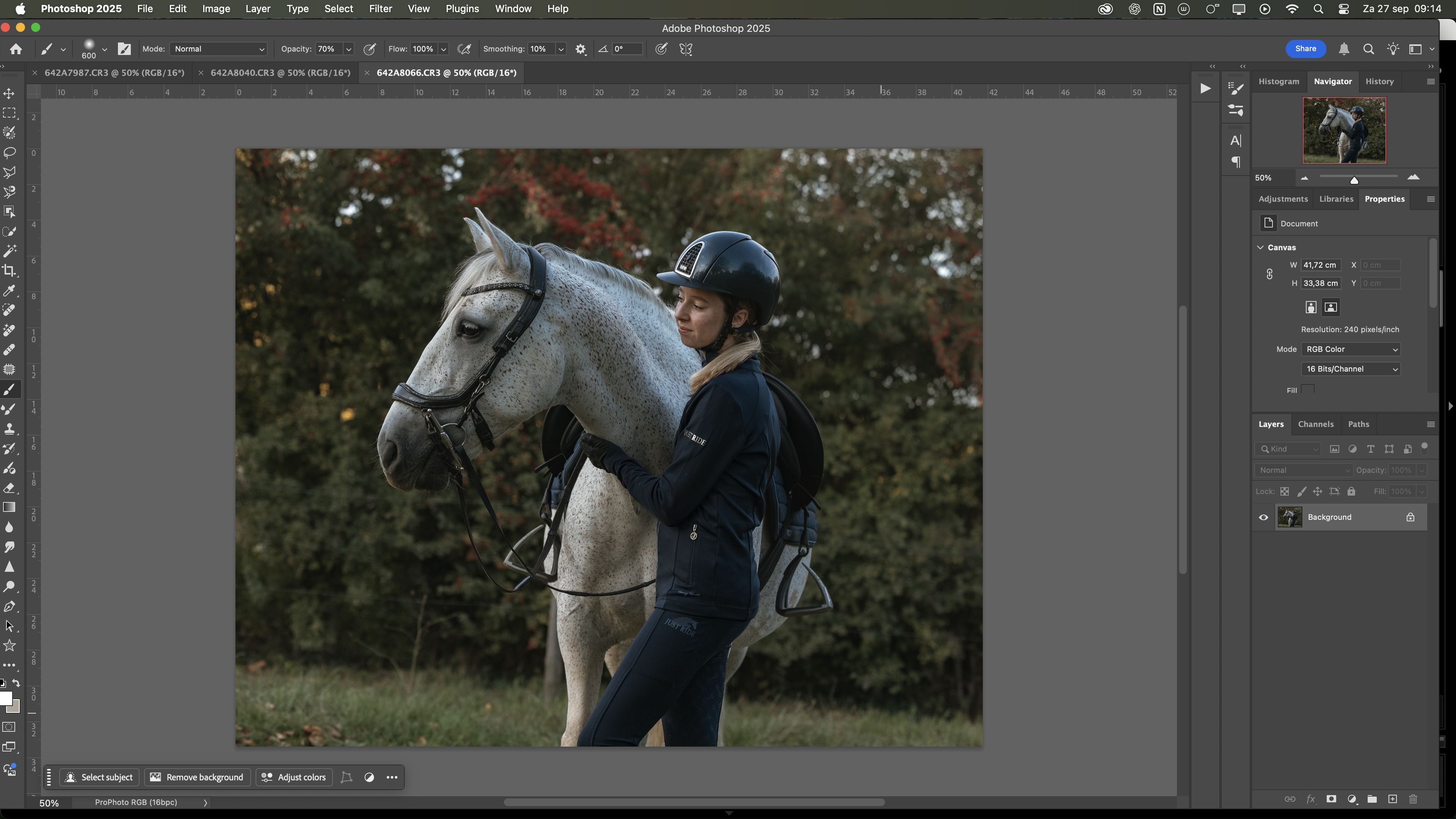Enable airbrush-style pressure in options bar

pos(464,49)
